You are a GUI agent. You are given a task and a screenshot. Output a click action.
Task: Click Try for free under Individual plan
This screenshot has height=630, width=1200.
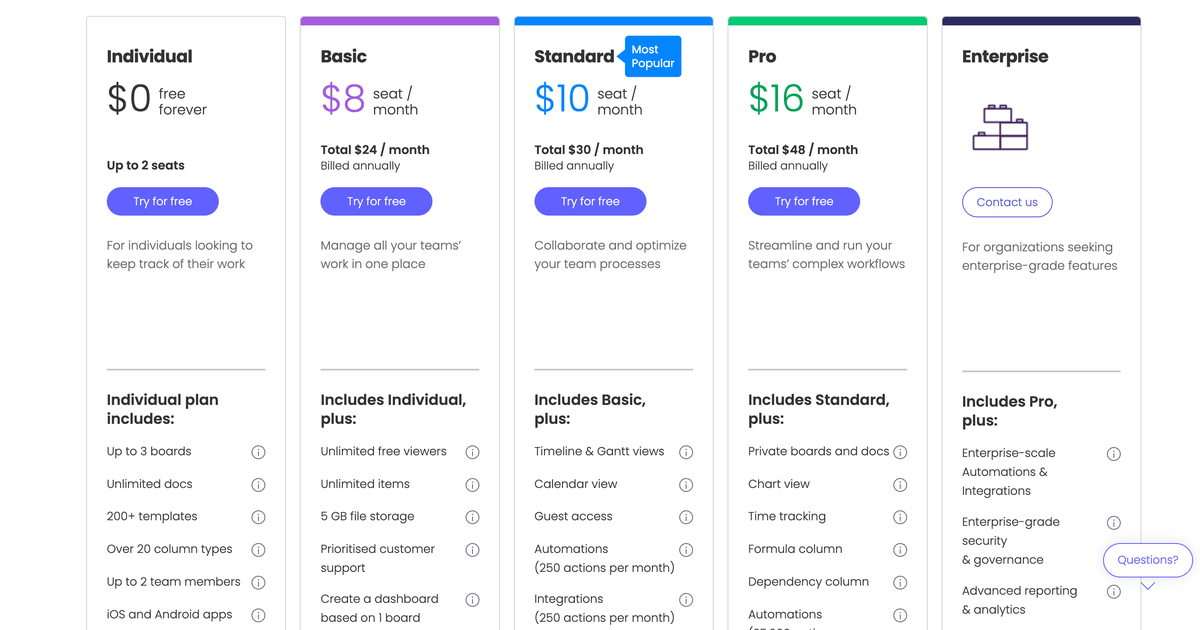tap(163, 202)
